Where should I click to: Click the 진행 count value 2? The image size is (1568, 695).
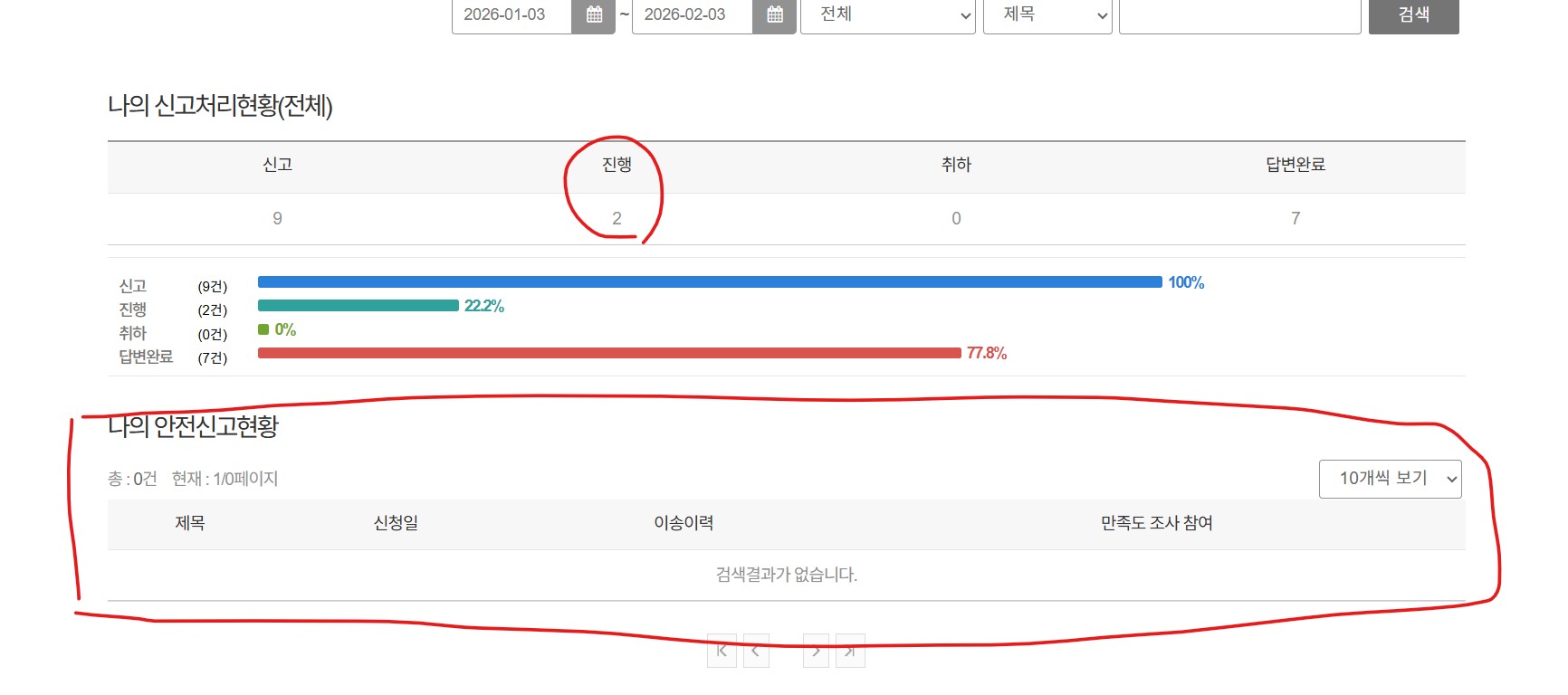617,218
